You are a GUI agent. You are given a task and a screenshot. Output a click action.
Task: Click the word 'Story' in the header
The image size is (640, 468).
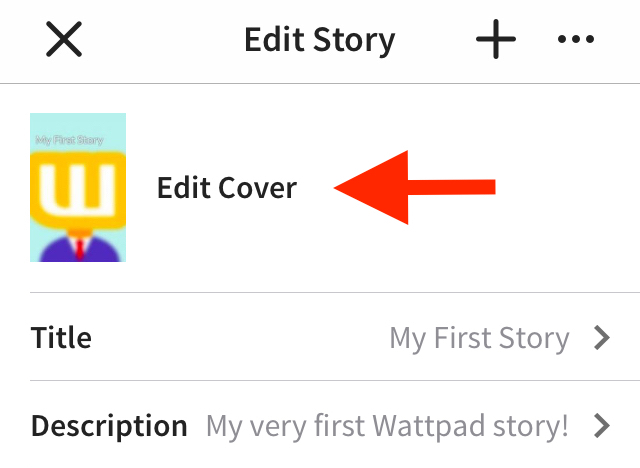tap(354, 40)
